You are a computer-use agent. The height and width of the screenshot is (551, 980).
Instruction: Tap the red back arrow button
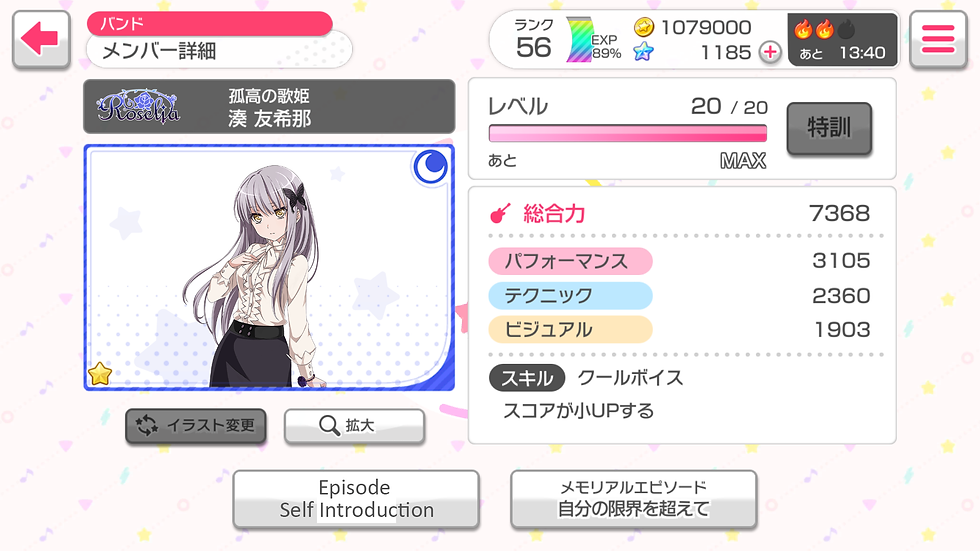click(41, 39)
